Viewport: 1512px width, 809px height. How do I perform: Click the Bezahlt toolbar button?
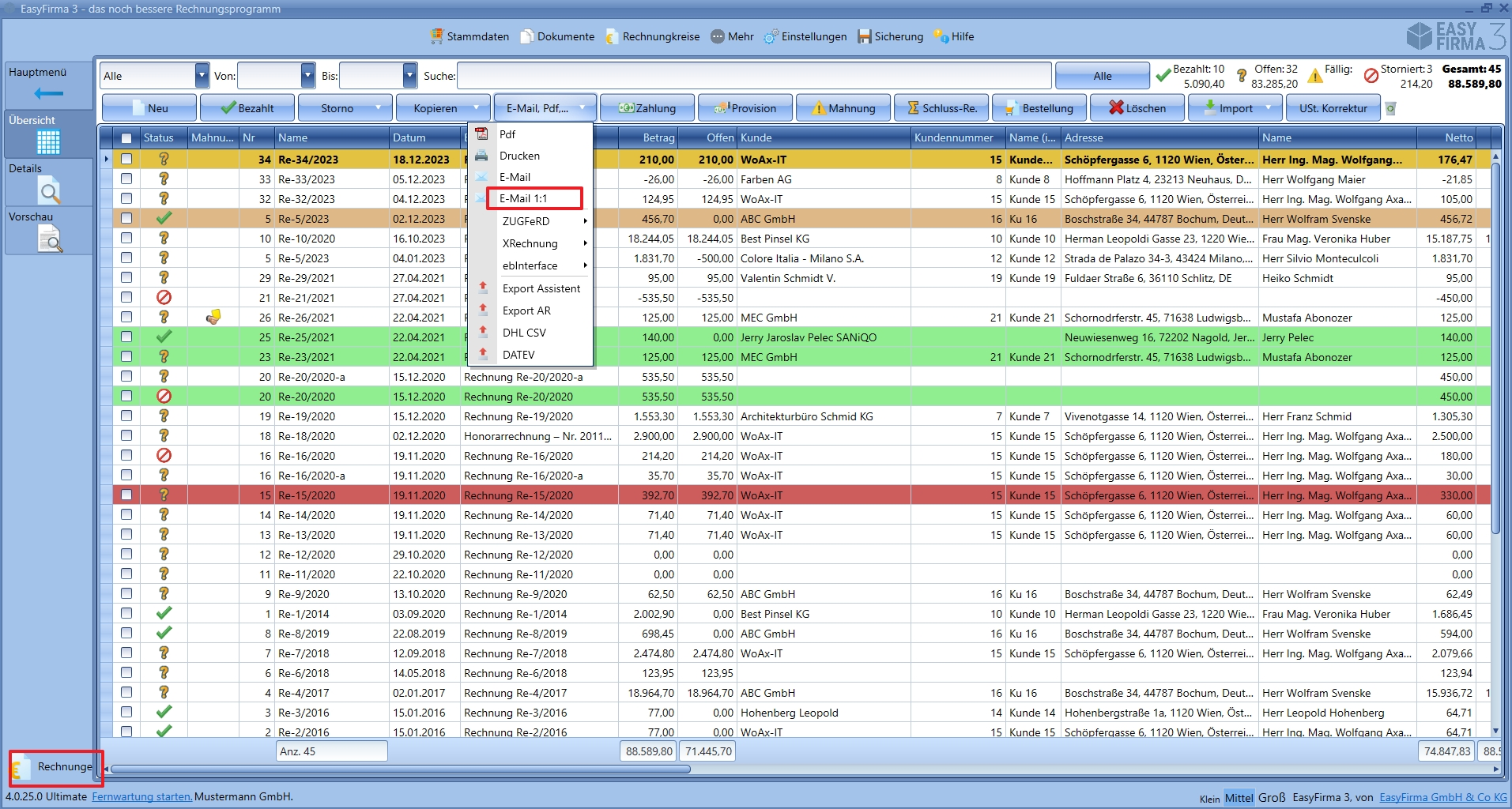coord(247,108)
